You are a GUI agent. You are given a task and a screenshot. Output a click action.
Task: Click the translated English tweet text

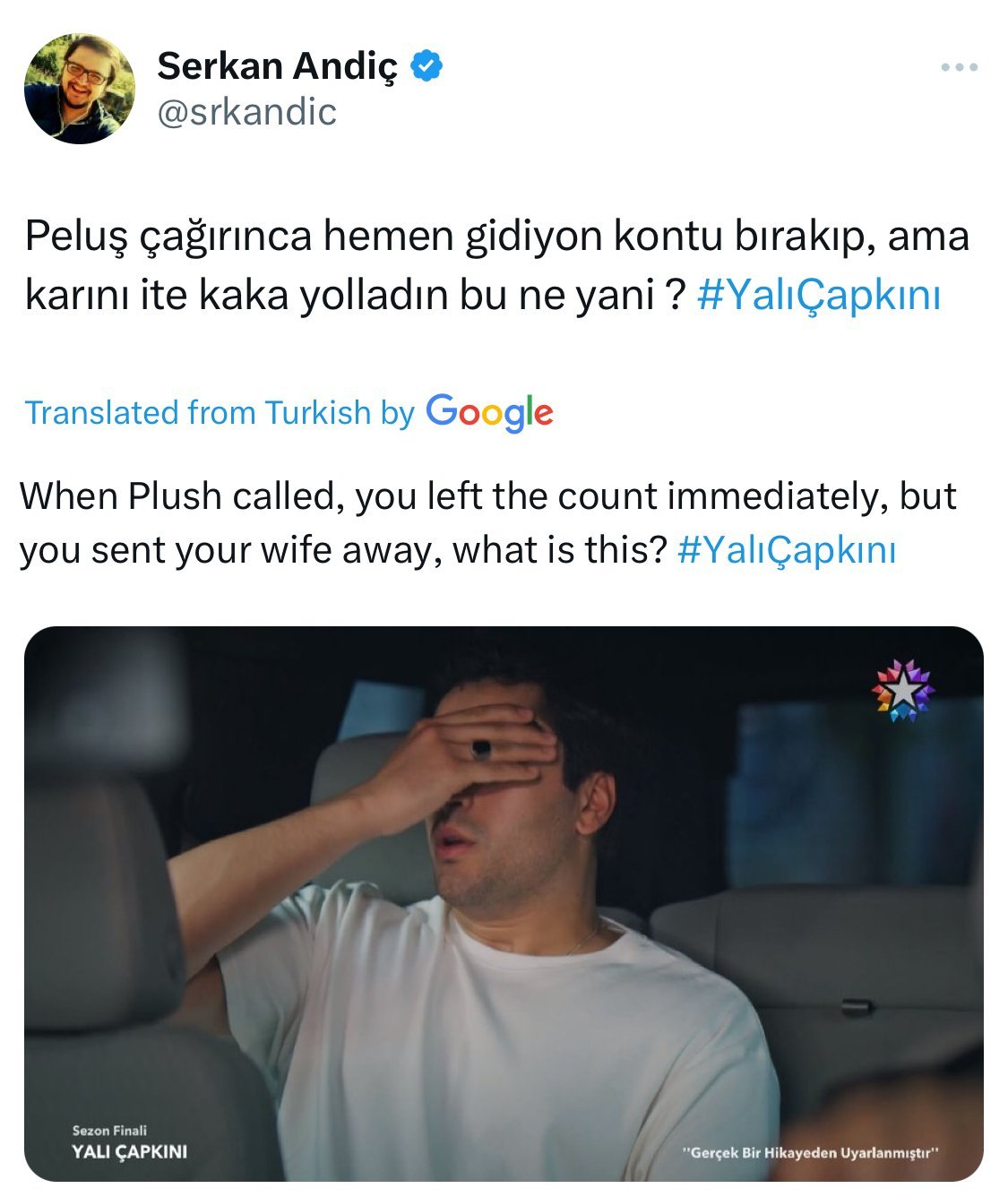488,522
